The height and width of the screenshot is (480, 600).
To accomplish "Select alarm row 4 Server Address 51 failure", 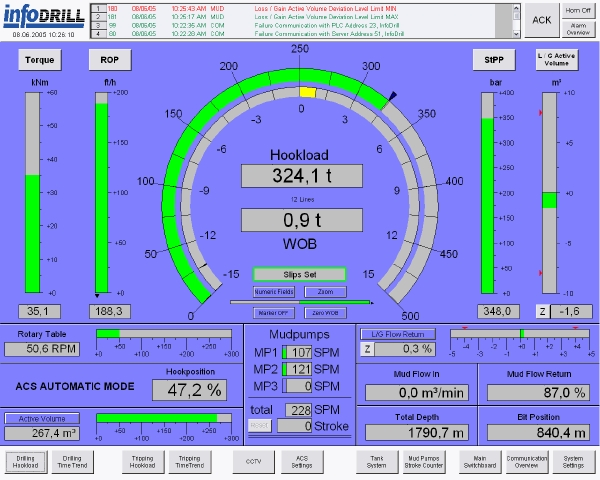I will 293,34.
